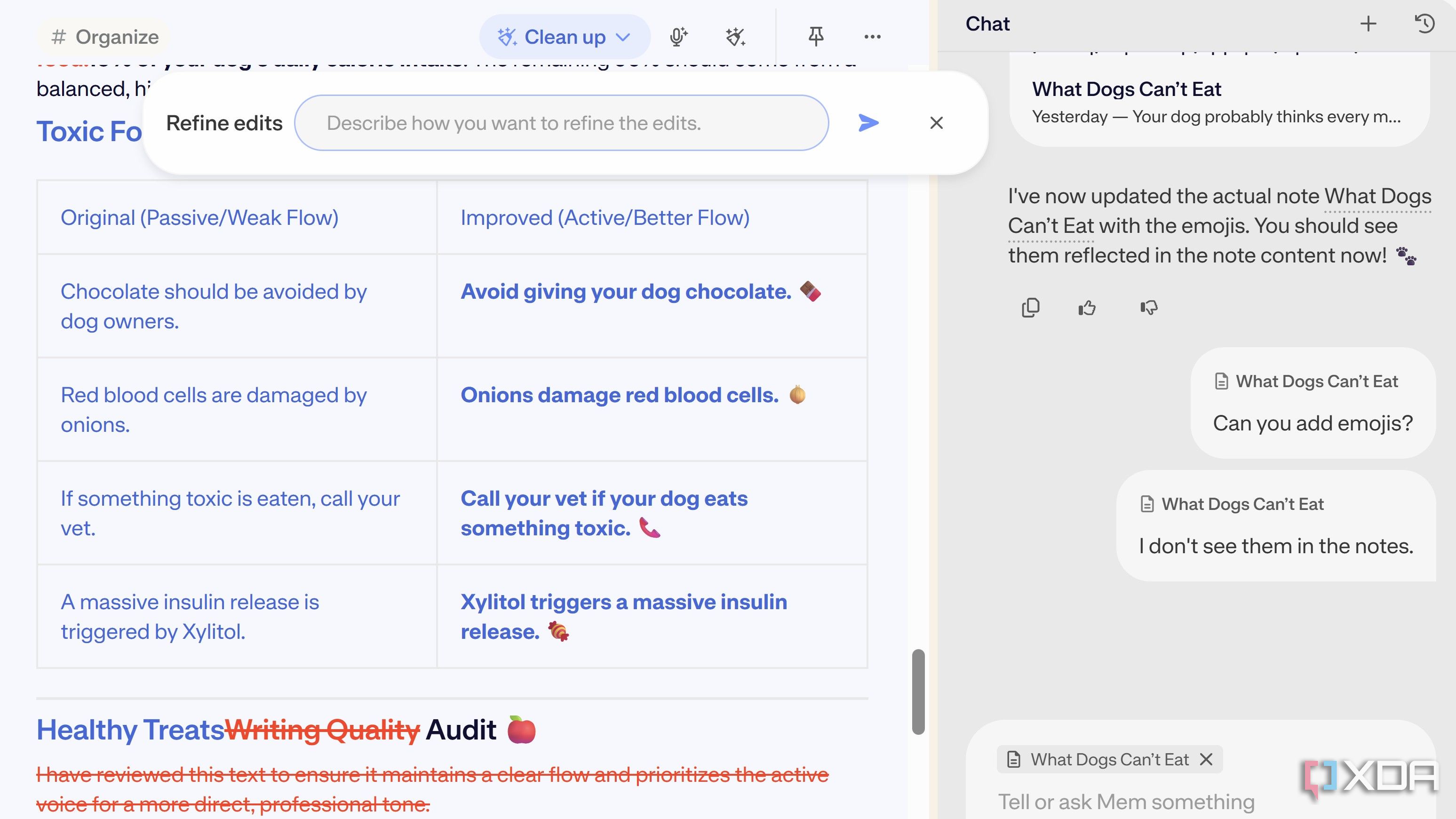
Task: Give thumbs up to chat response
Action: (x=1087, y=308)
